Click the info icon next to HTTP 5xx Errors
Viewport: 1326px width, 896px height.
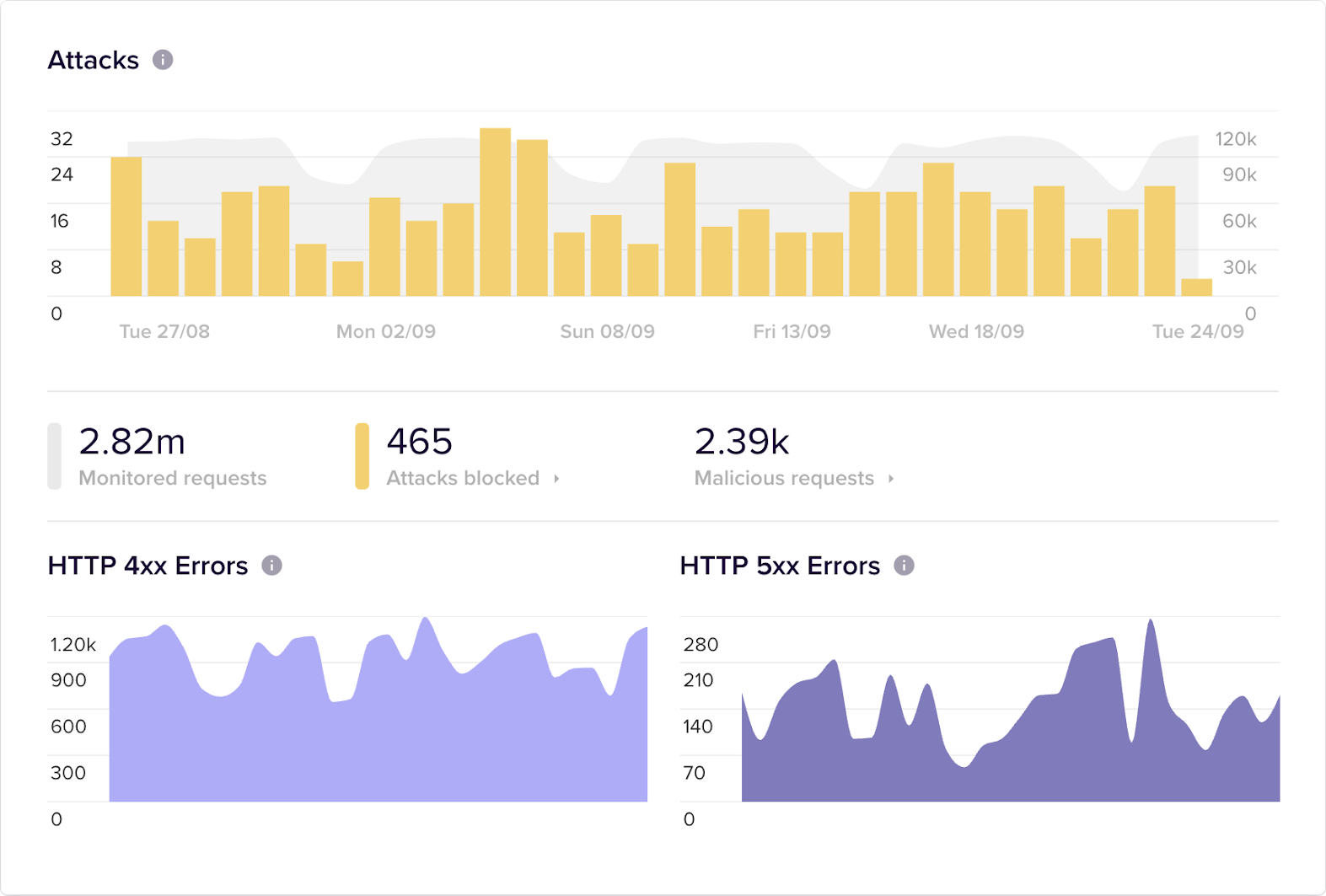point(904,566)
